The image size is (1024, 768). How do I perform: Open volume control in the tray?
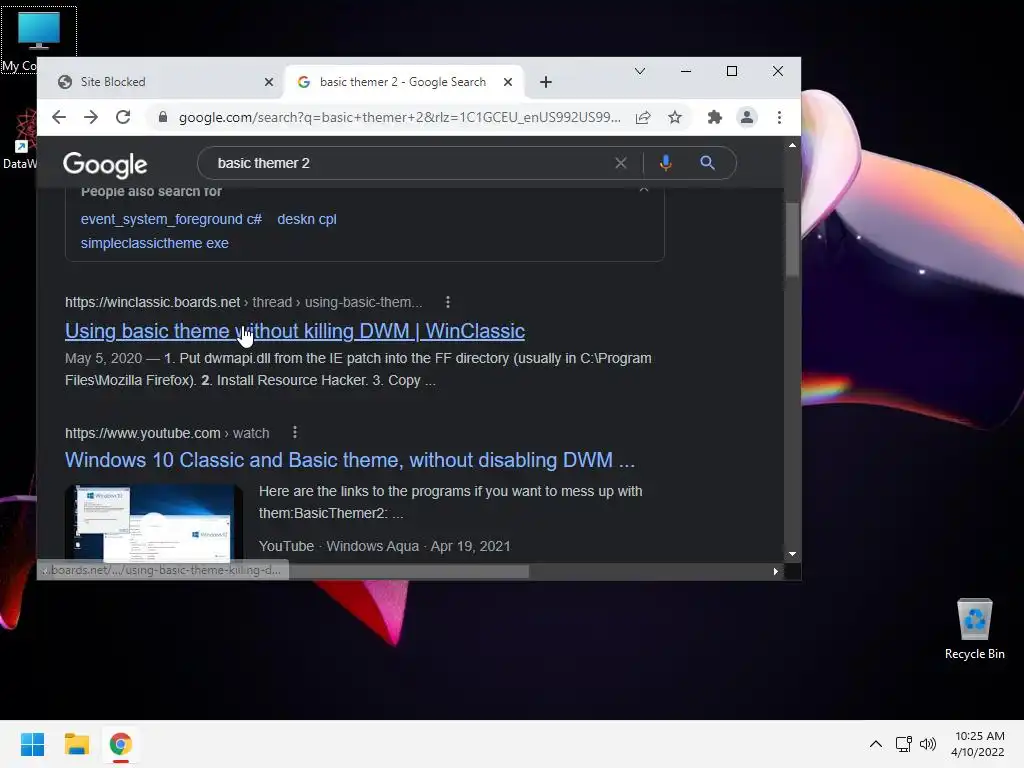click(x=927, y=744)
